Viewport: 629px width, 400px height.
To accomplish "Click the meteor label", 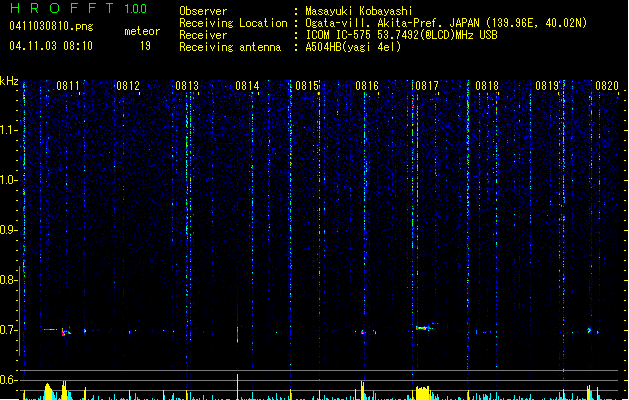I will (x=142, y=31).
